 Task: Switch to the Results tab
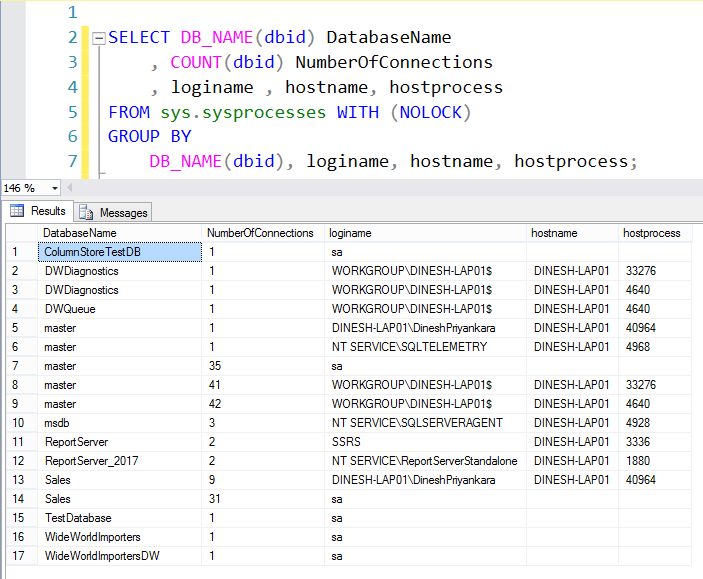point(38,211)
